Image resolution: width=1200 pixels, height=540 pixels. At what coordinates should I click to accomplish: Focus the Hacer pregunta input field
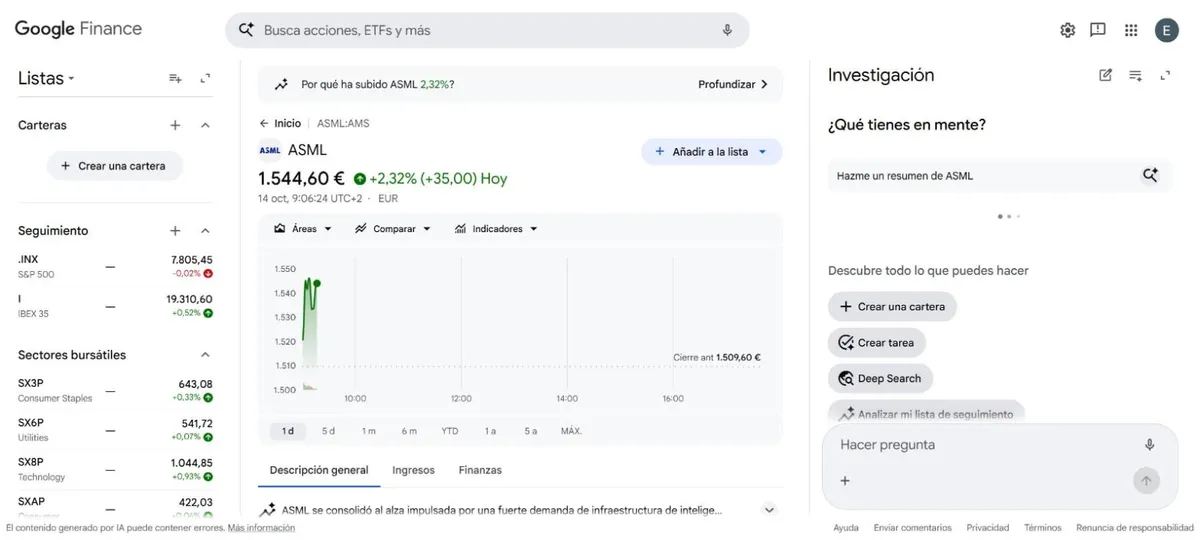click(x=985, y=445)
